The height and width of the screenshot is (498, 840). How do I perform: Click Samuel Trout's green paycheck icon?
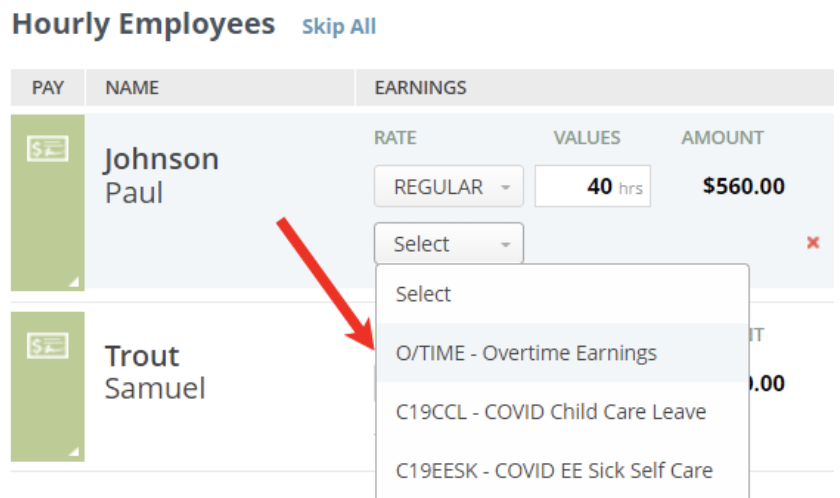[48, 345]
